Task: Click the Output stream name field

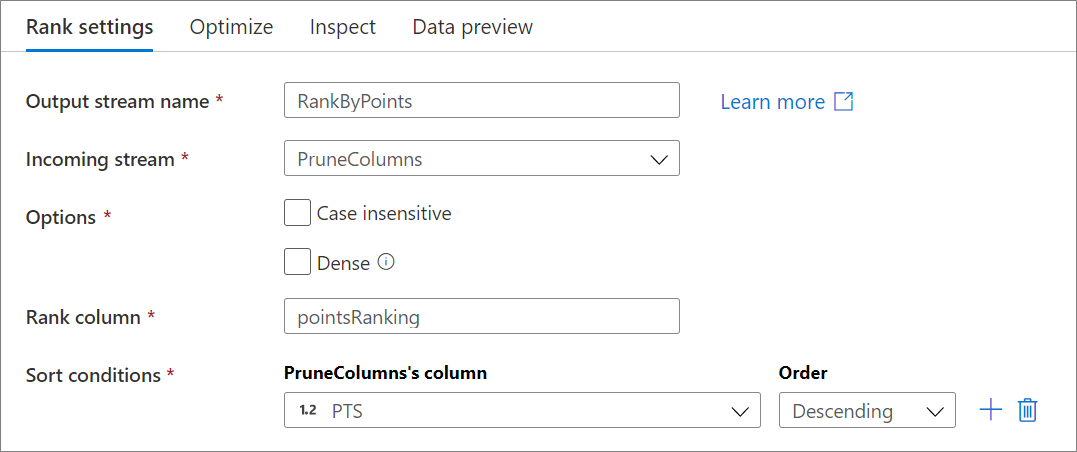Action: (x=481, y=101)
